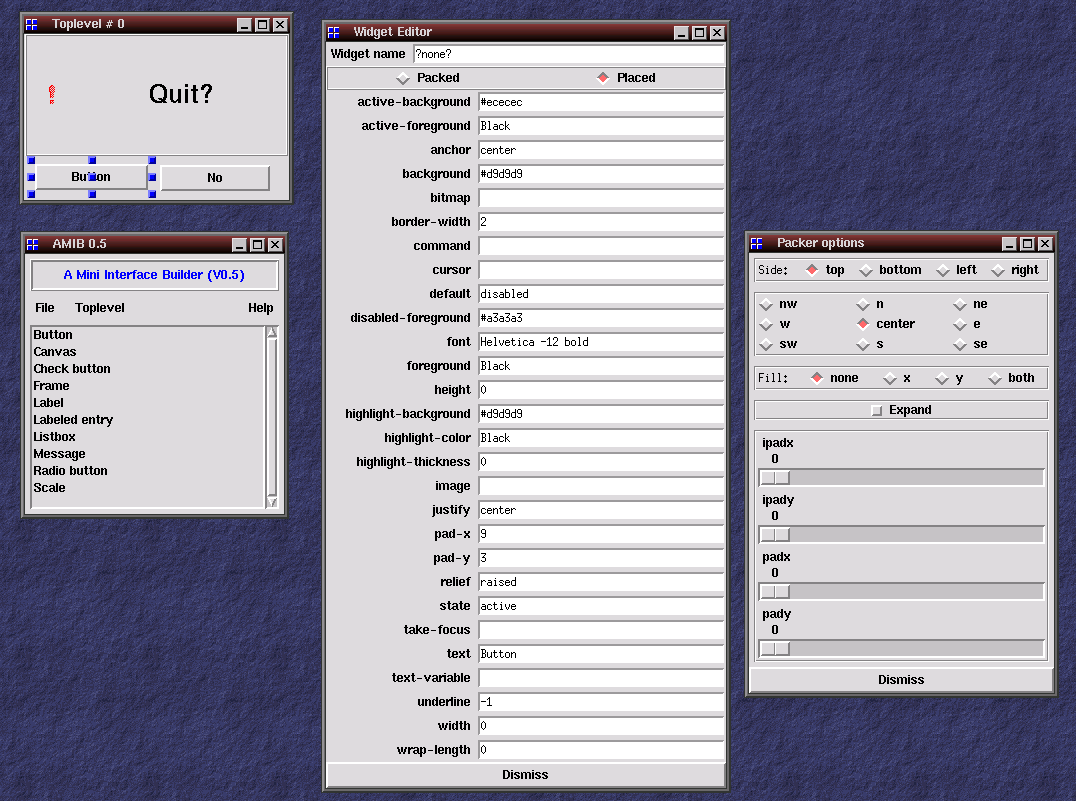This screenshot has width=1076, height=801.
Task: Choose the ne anchor option
Action: (959, 304)
